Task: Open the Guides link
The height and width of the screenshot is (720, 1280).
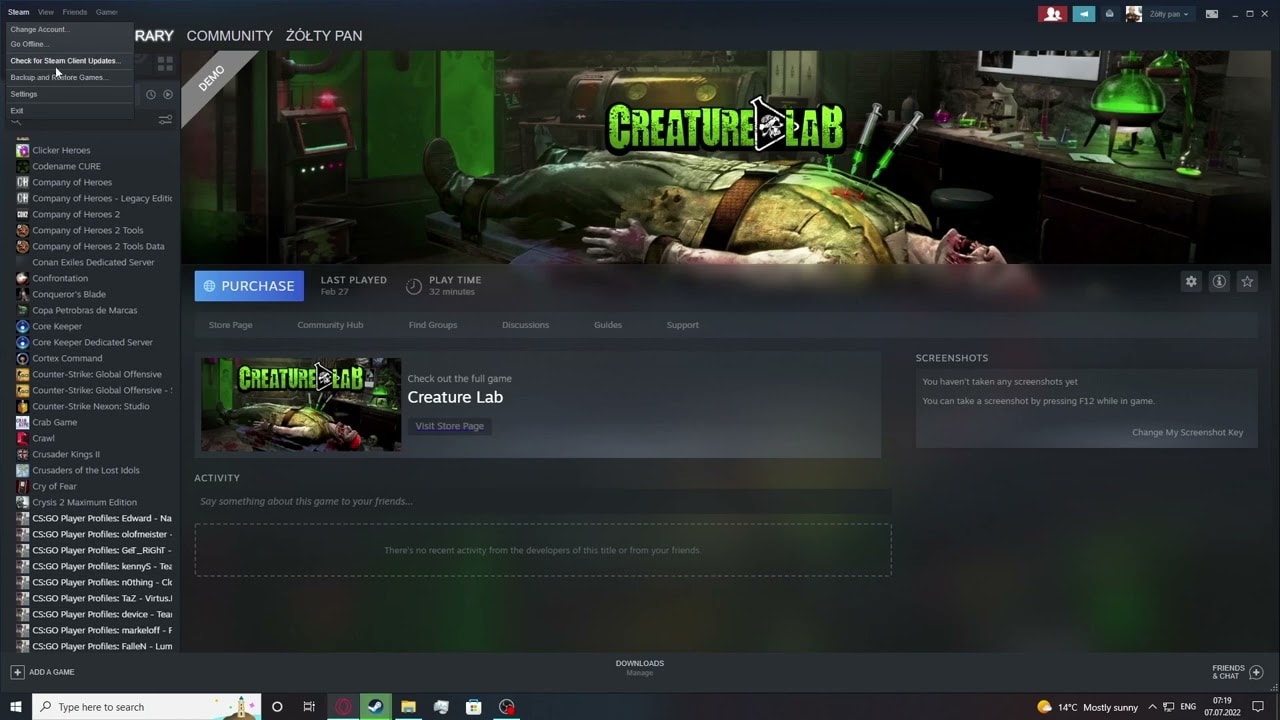Action: tap(608, 325)
